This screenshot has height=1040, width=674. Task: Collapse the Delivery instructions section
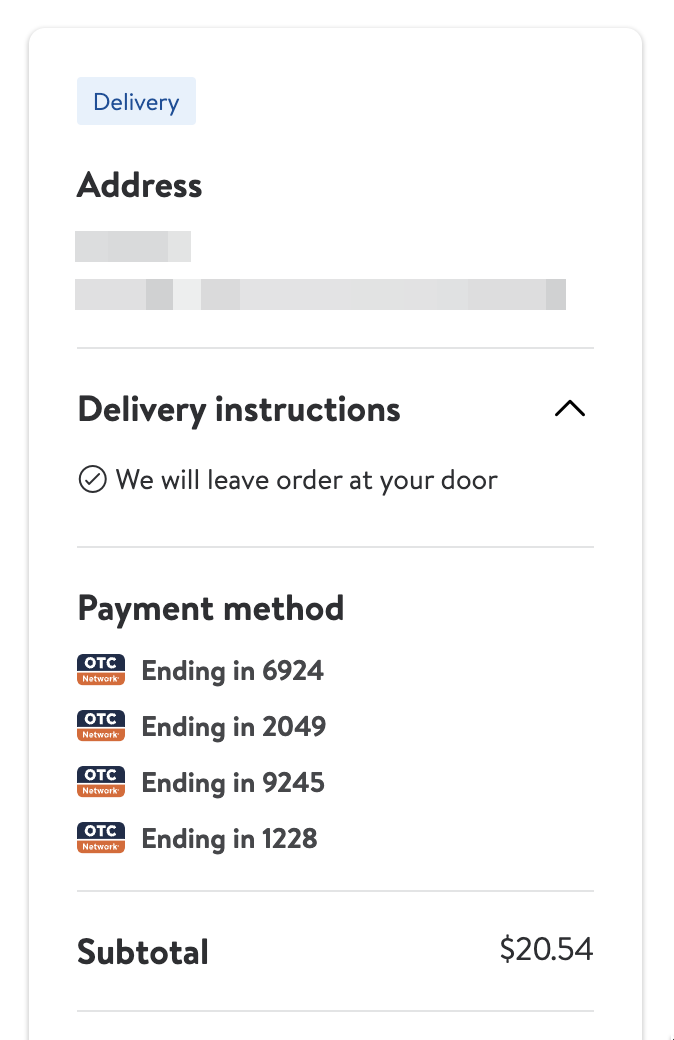tap(569, 409)
